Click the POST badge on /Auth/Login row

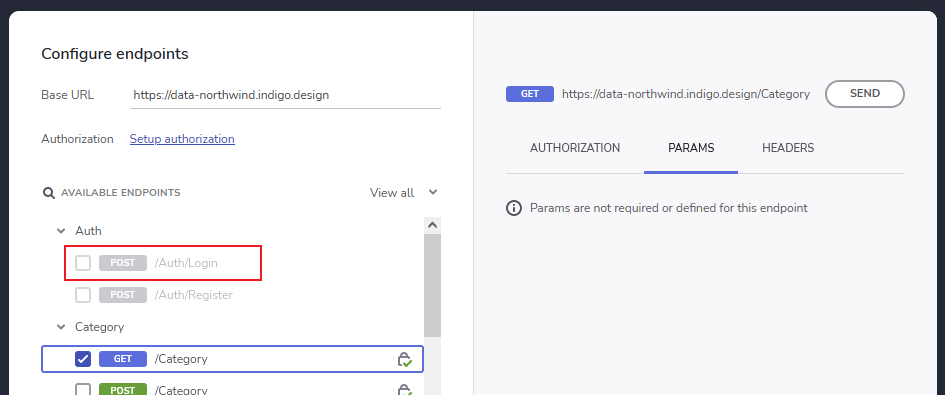[x=123, y=263]
